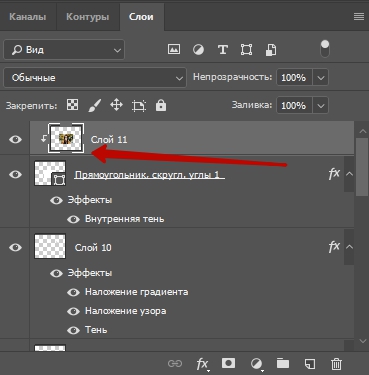The image size is (369, 375).
Task: Filter layers by type (T) layers
Action: (223, 50)
